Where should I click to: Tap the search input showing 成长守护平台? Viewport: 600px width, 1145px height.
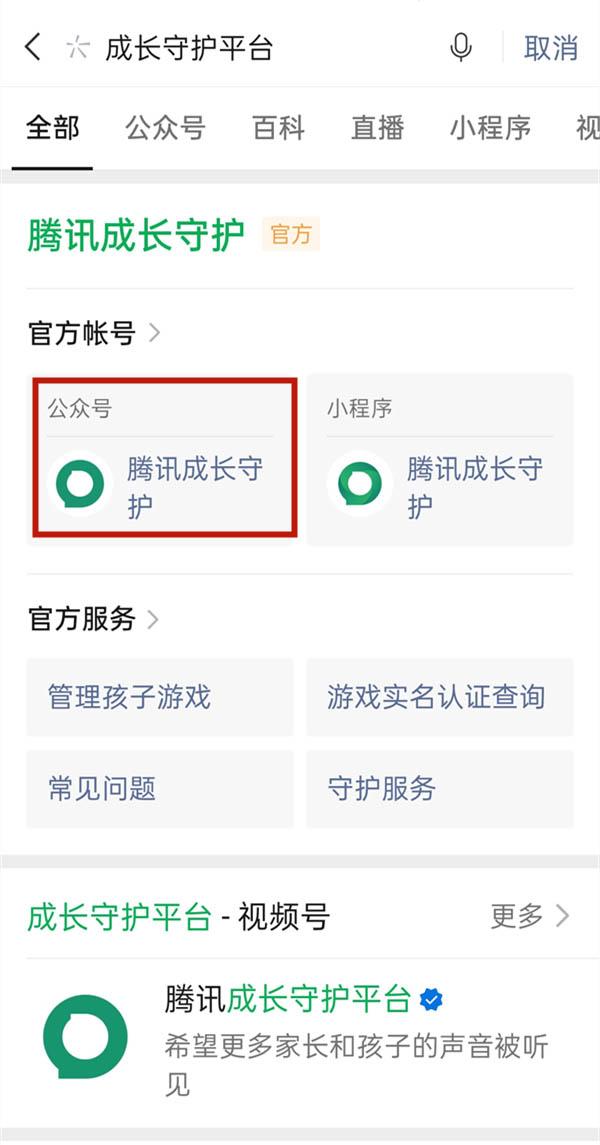[x=190, y=47]
